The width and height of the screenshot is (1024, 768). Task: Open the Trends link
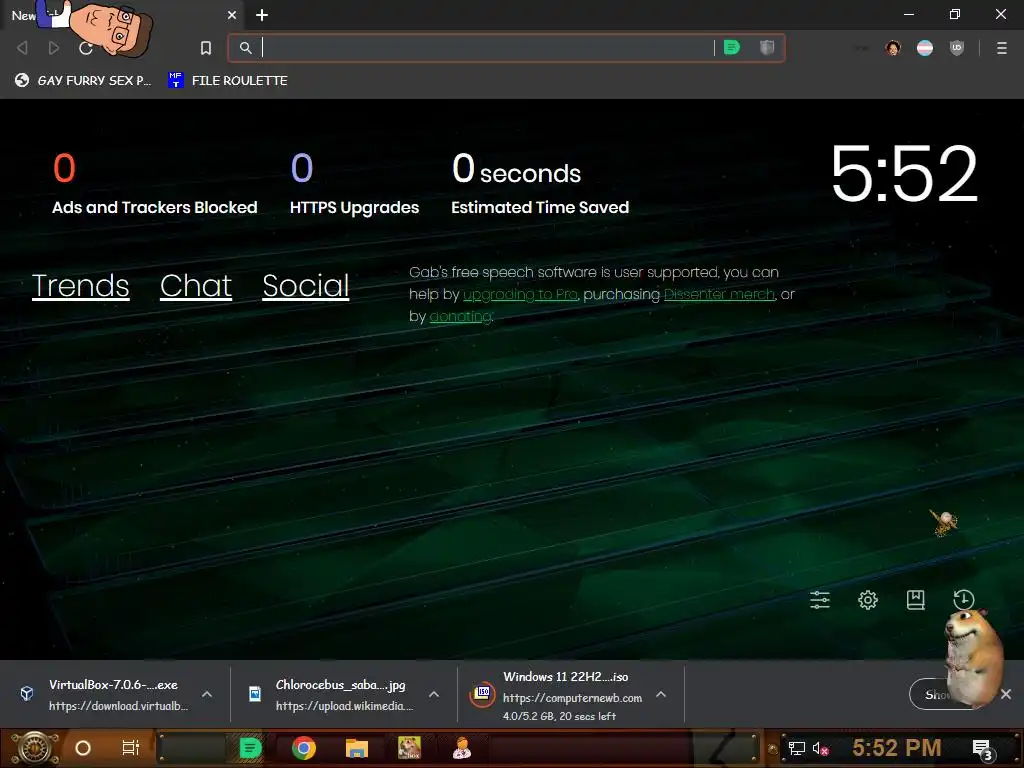(80, 285)
